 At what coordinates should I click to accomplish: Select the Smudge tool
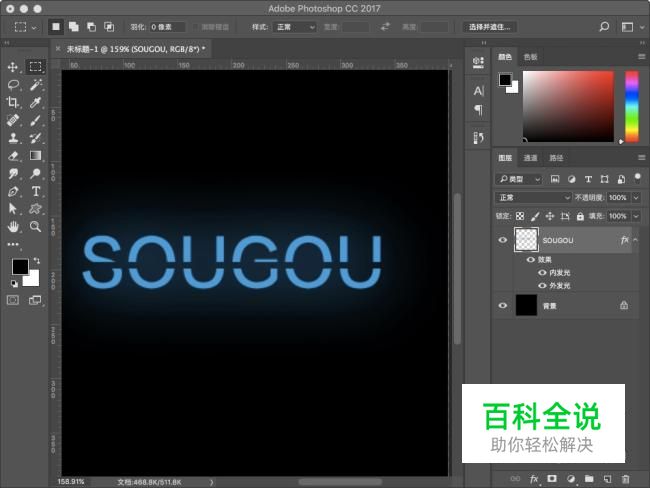click(x=13, y=173)
